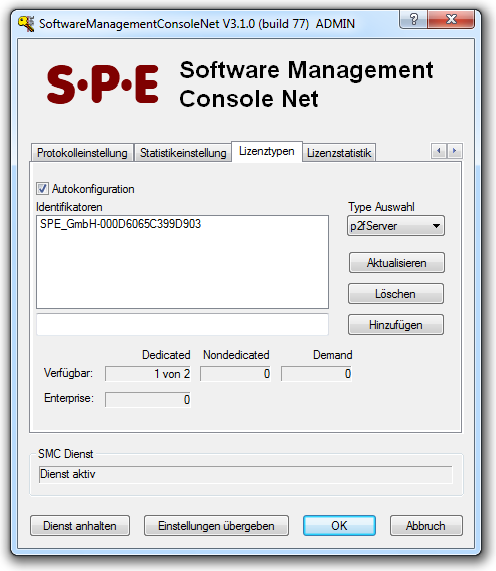Switch to the Protokolleinstellung tab
This screenshot has width=496, height=571.
coord(82,153)
